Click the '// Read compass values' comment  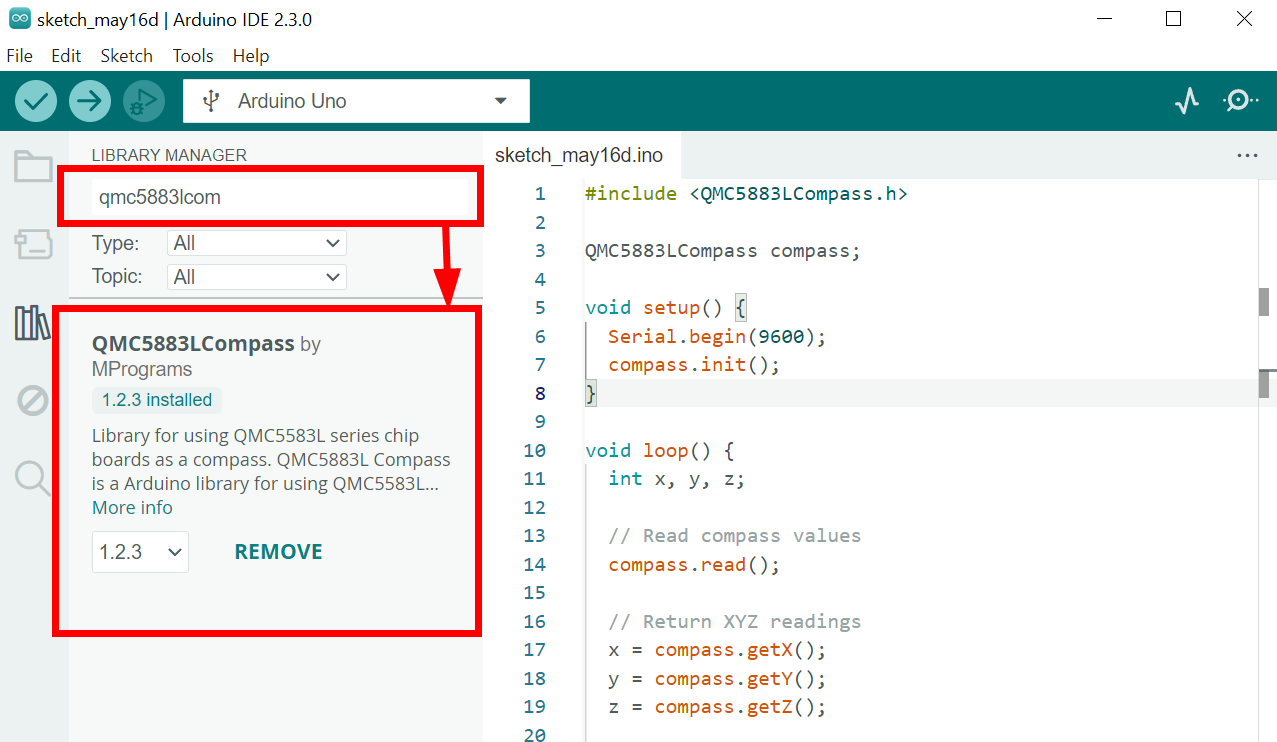tap(734, 536)
